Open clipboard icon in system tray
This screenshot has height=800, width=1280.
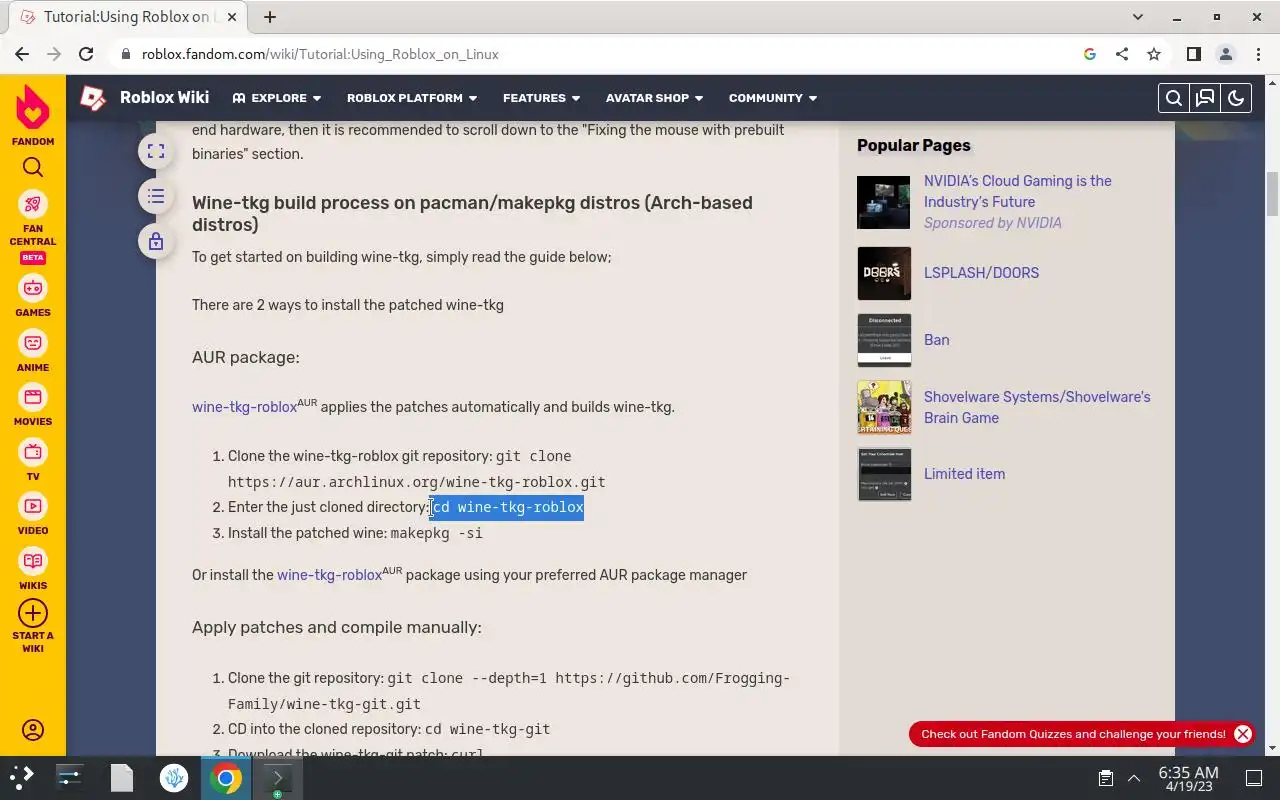tap(1105, 778)
